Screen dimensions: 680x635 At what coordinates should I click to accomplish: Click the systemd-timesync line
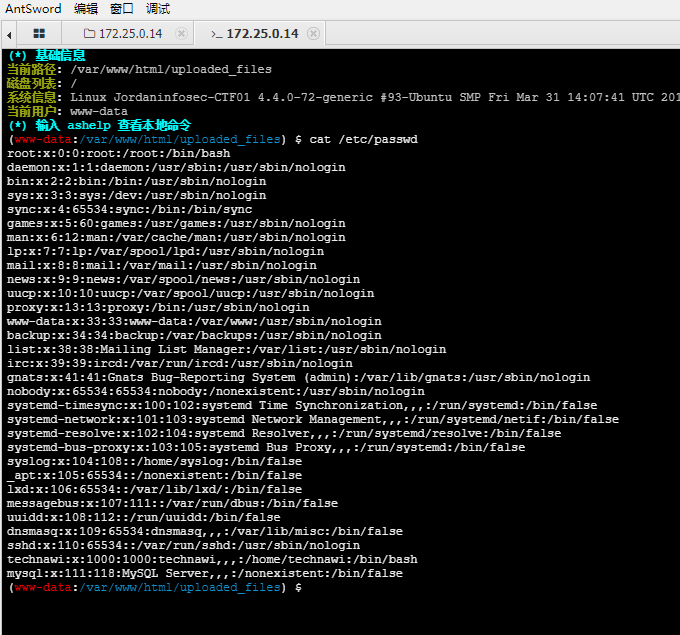(x=302, y=406)
